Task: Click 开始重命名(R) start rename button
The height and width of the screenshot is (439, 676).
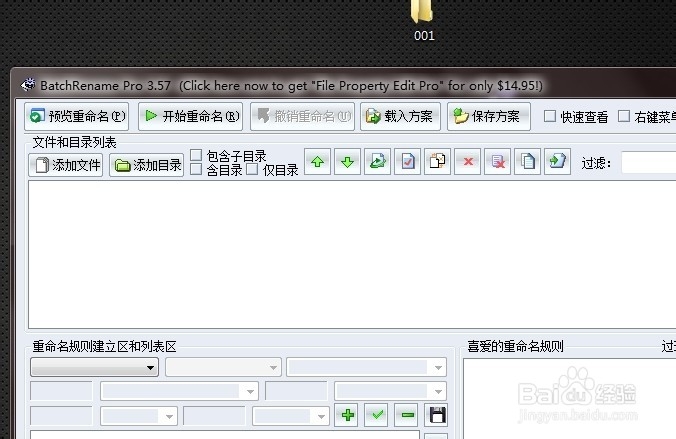Action: pos(191,116)
